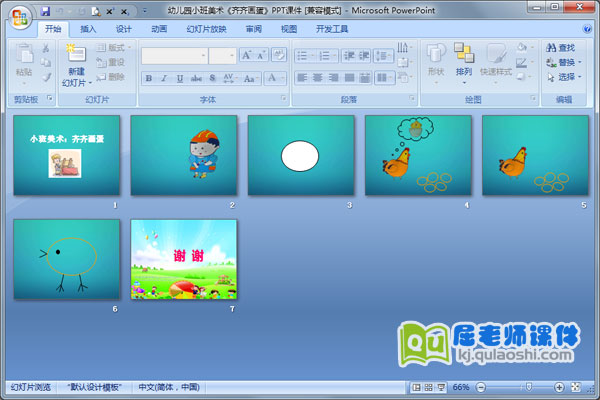Toggle center text alignment
This screenshot has height=400, width=600.
[318, 78]
